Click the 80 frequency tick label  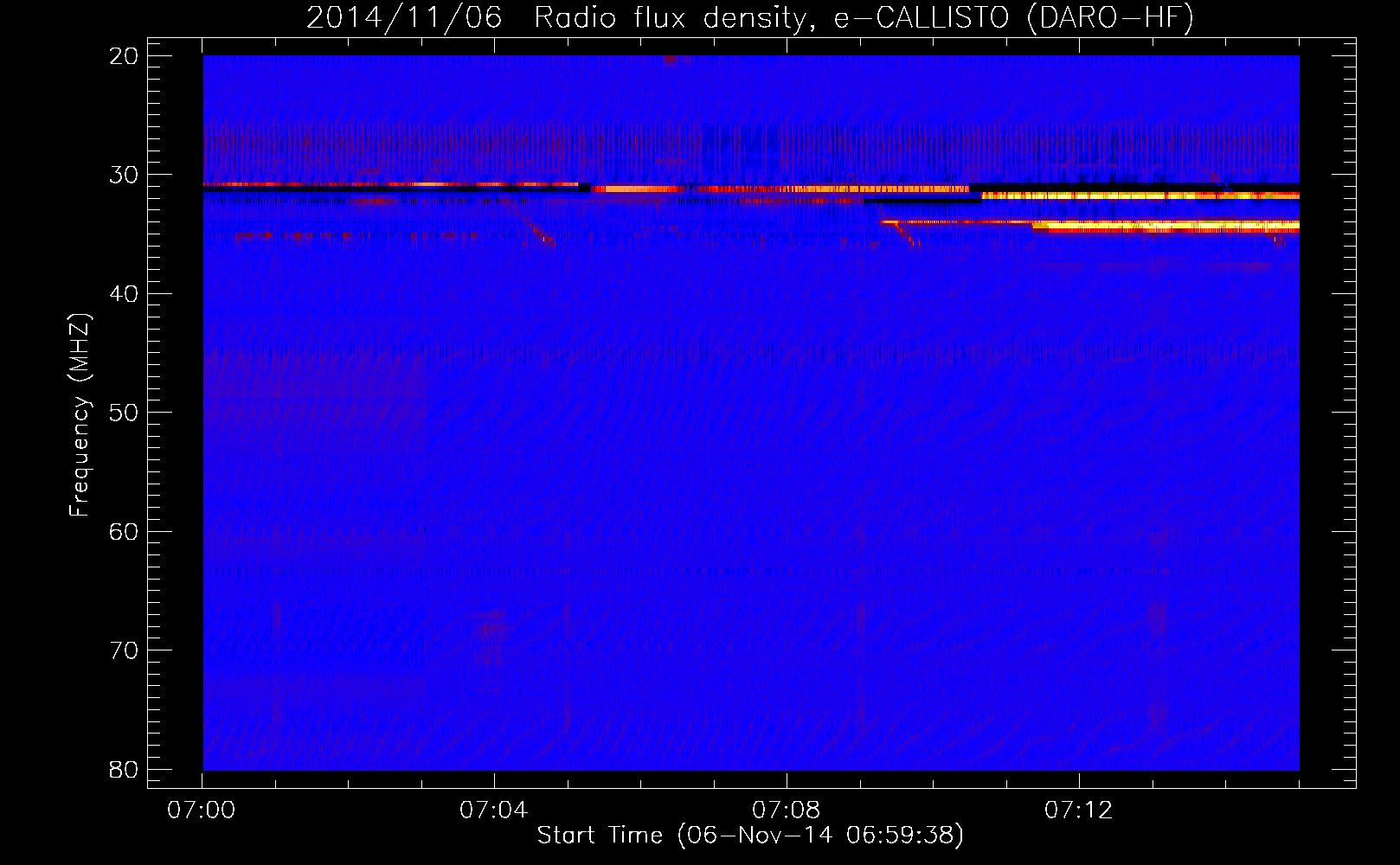[124, 770]
